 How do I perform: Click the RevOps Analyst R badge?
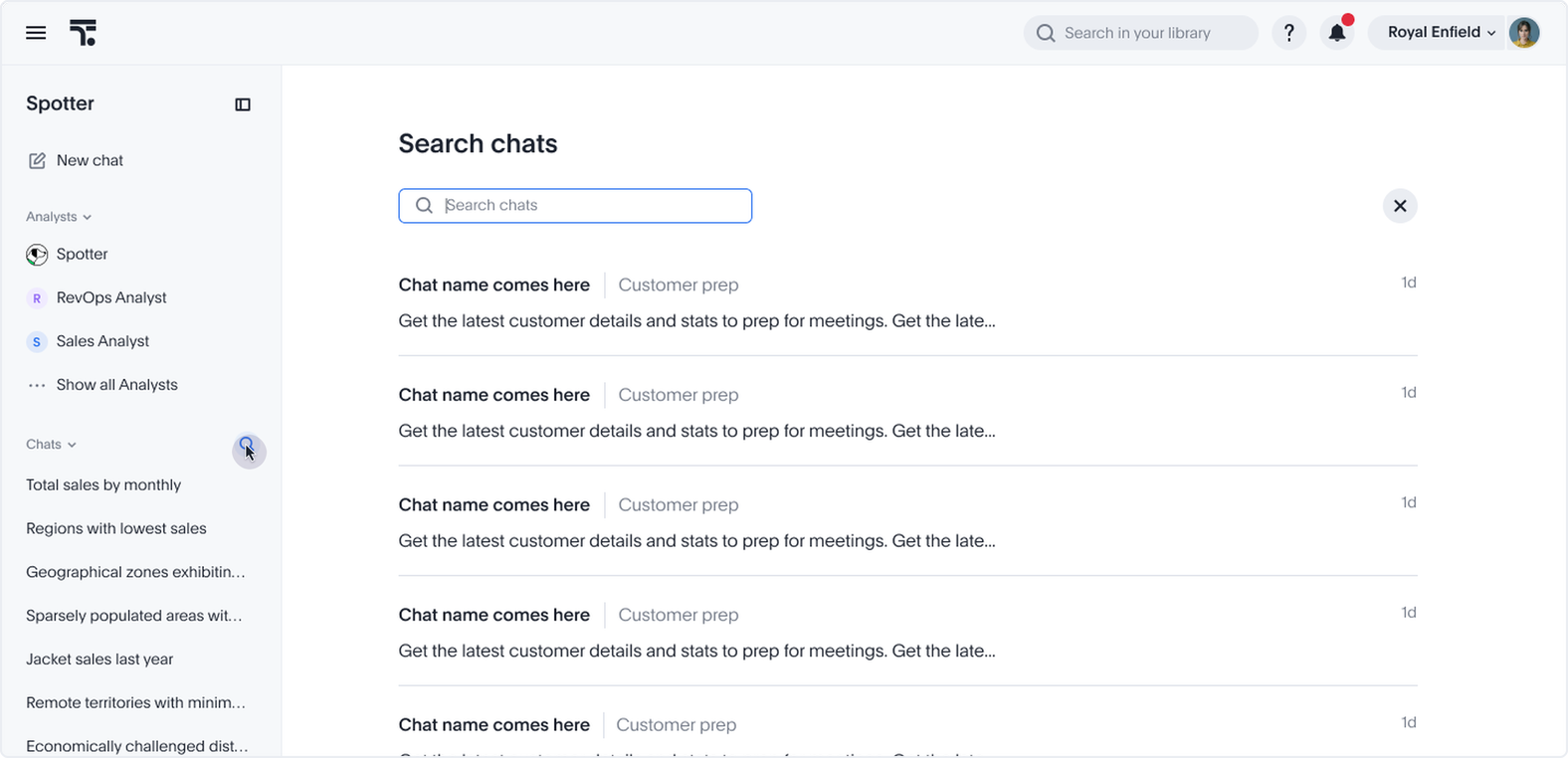coord(37,298)
